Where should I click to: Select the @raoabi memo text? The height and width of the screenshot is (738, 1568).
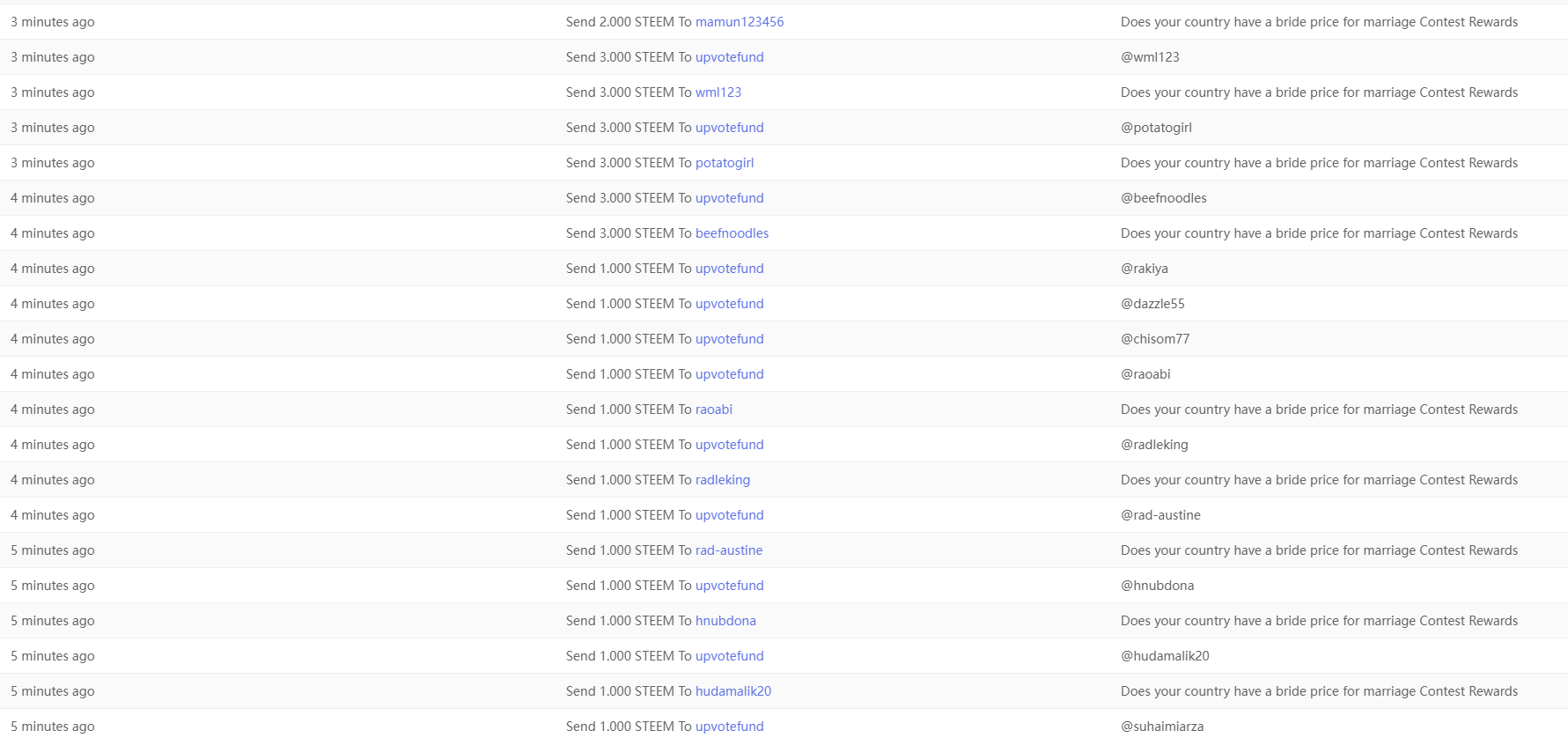tap(1145, 374)
